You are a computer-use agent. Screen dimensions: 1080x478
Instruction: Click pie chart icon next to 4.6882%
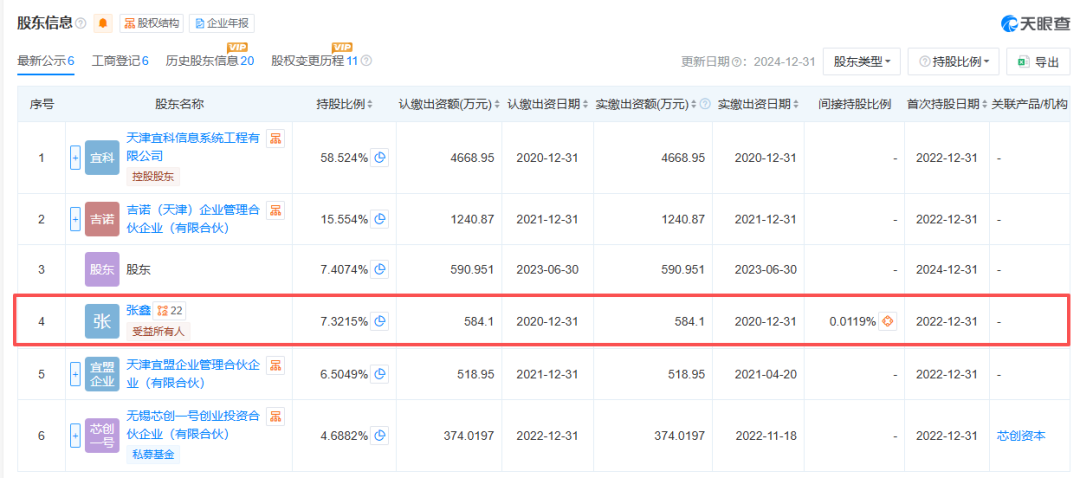[x=380, y=436]
